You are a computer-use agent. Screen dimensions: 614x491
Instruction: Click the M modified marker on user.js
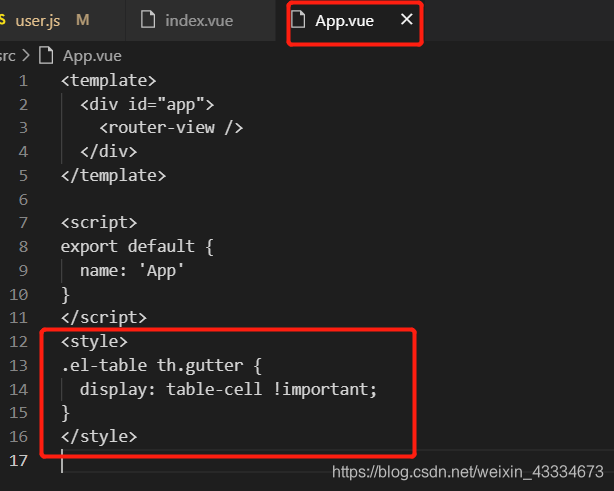(x=83, y=20)
